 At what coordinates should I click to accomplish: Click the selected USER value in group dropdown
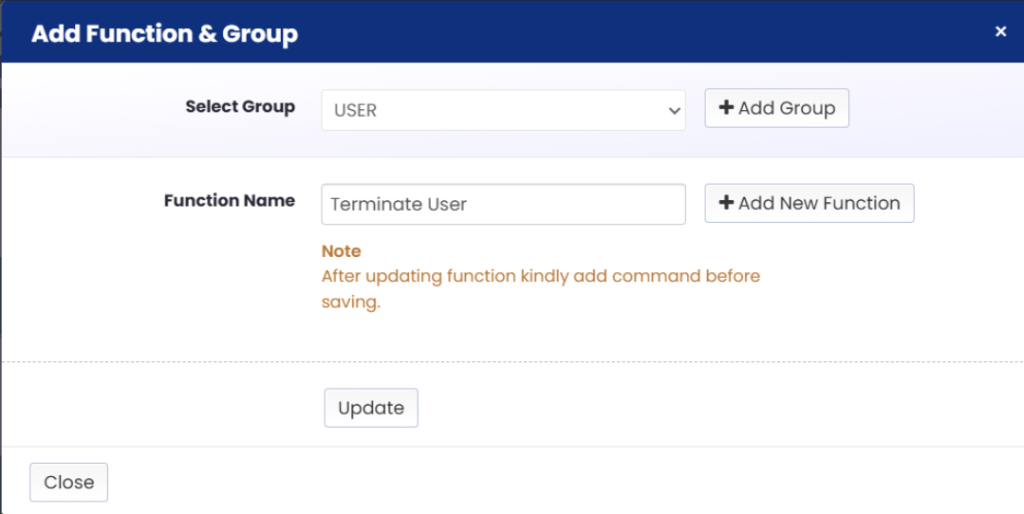point(355,110)
